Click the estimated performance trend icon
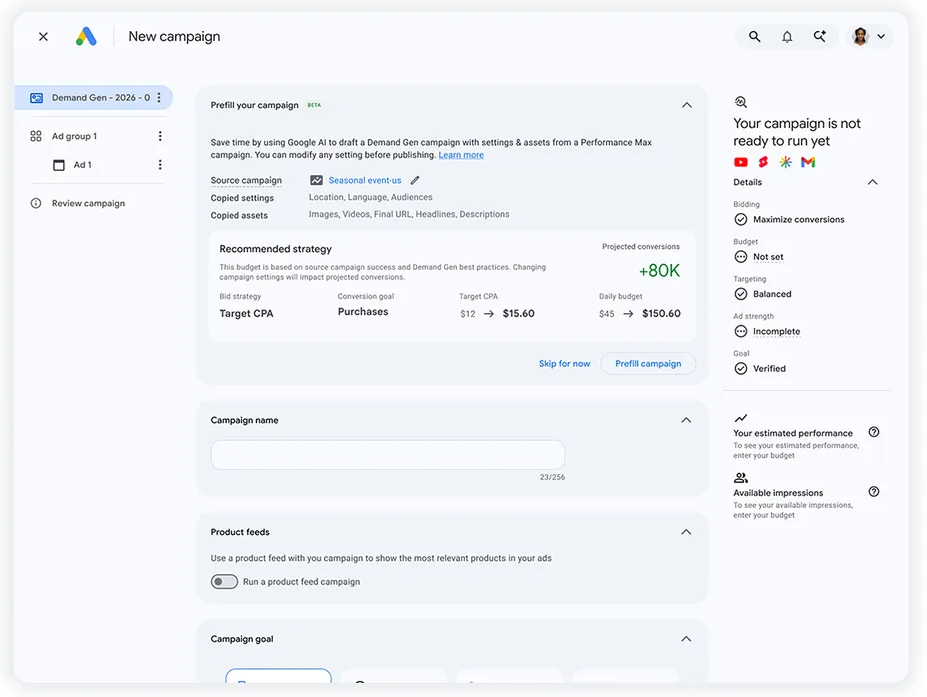Viewport: 927px width, 697px height. click(x=741, y=418)
